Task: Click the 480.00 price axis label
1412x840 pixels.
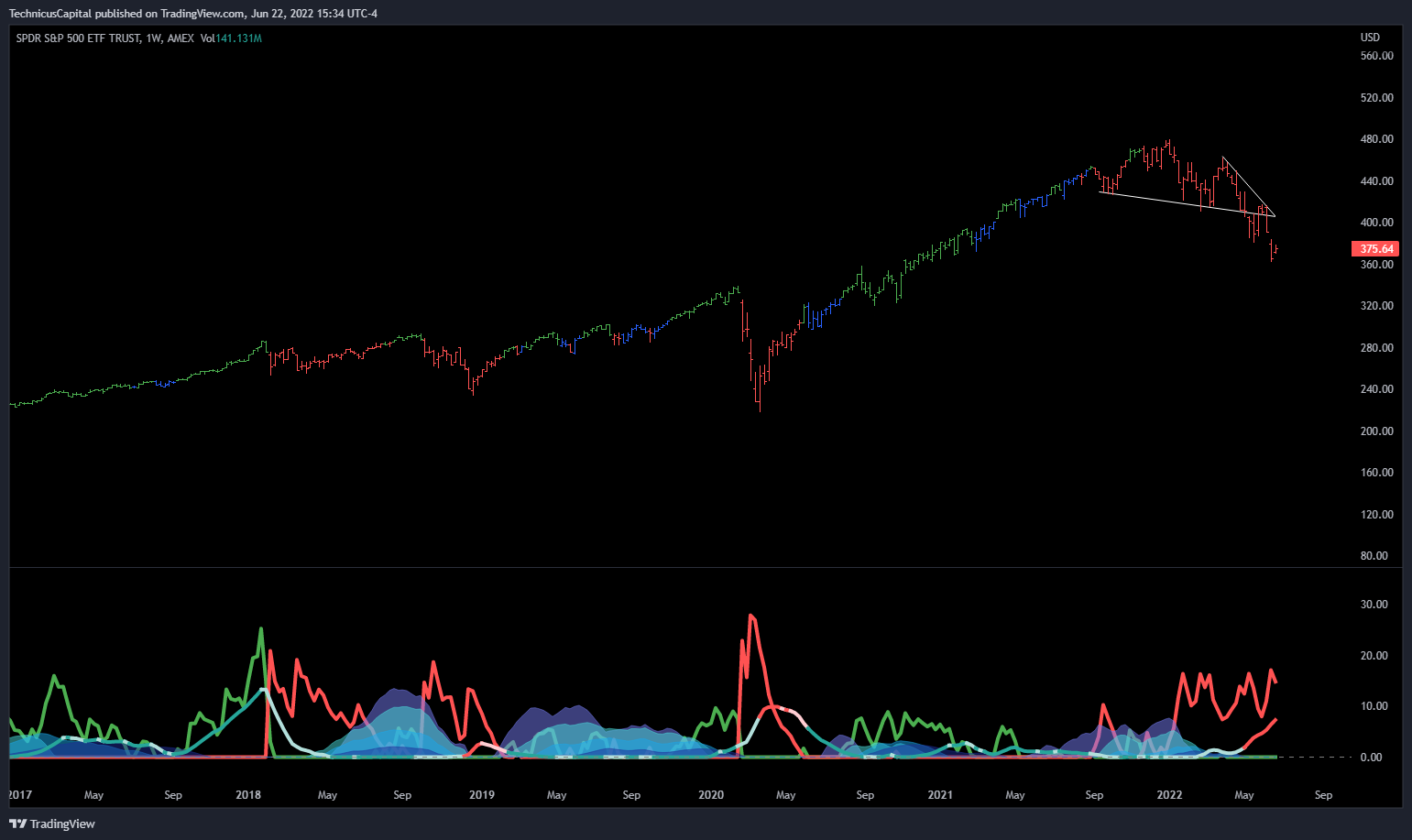Action: point(1376,139)
